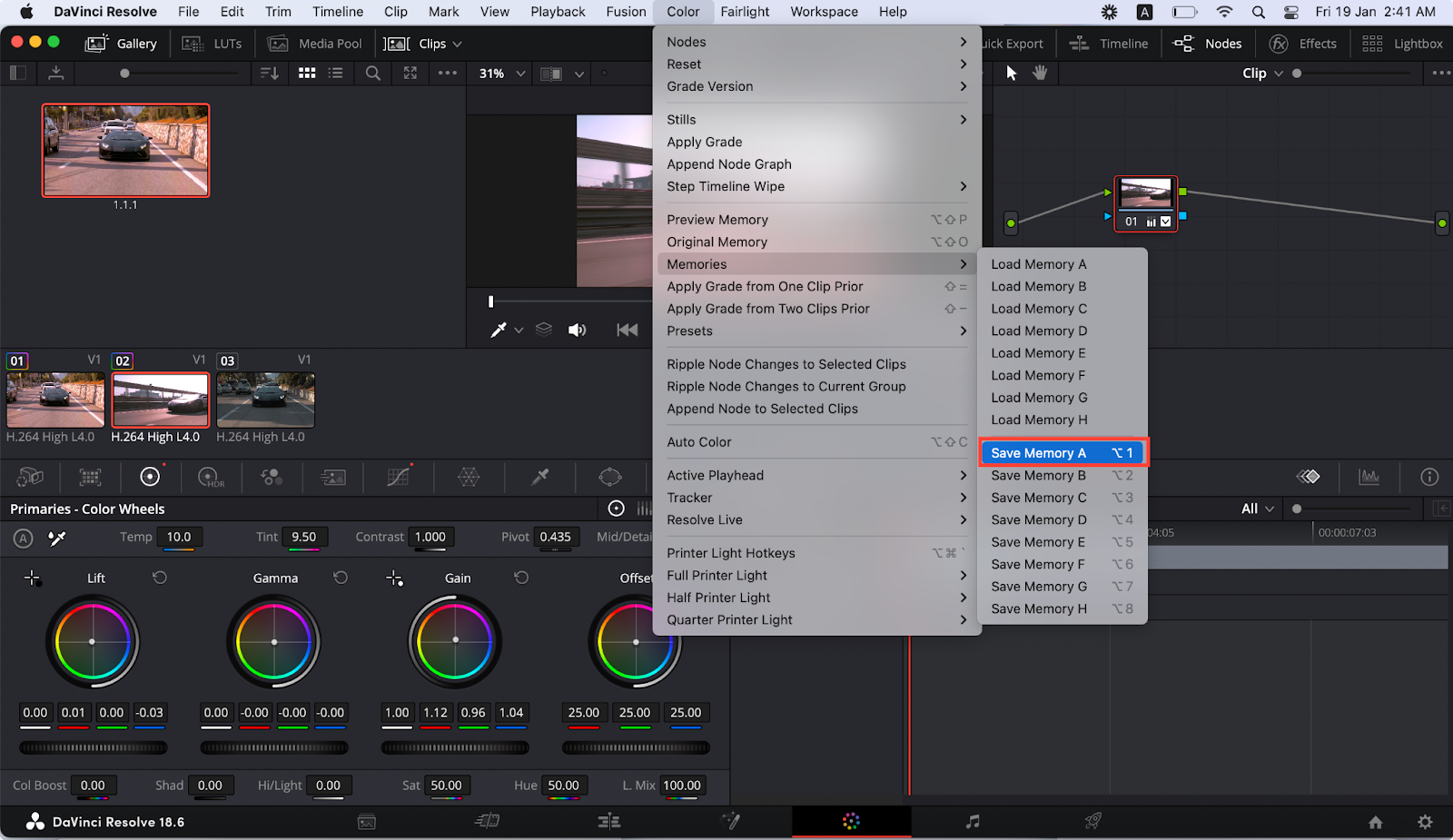
Task: Adjust the Gain master wheel slider
Action: tap(455, 748)
